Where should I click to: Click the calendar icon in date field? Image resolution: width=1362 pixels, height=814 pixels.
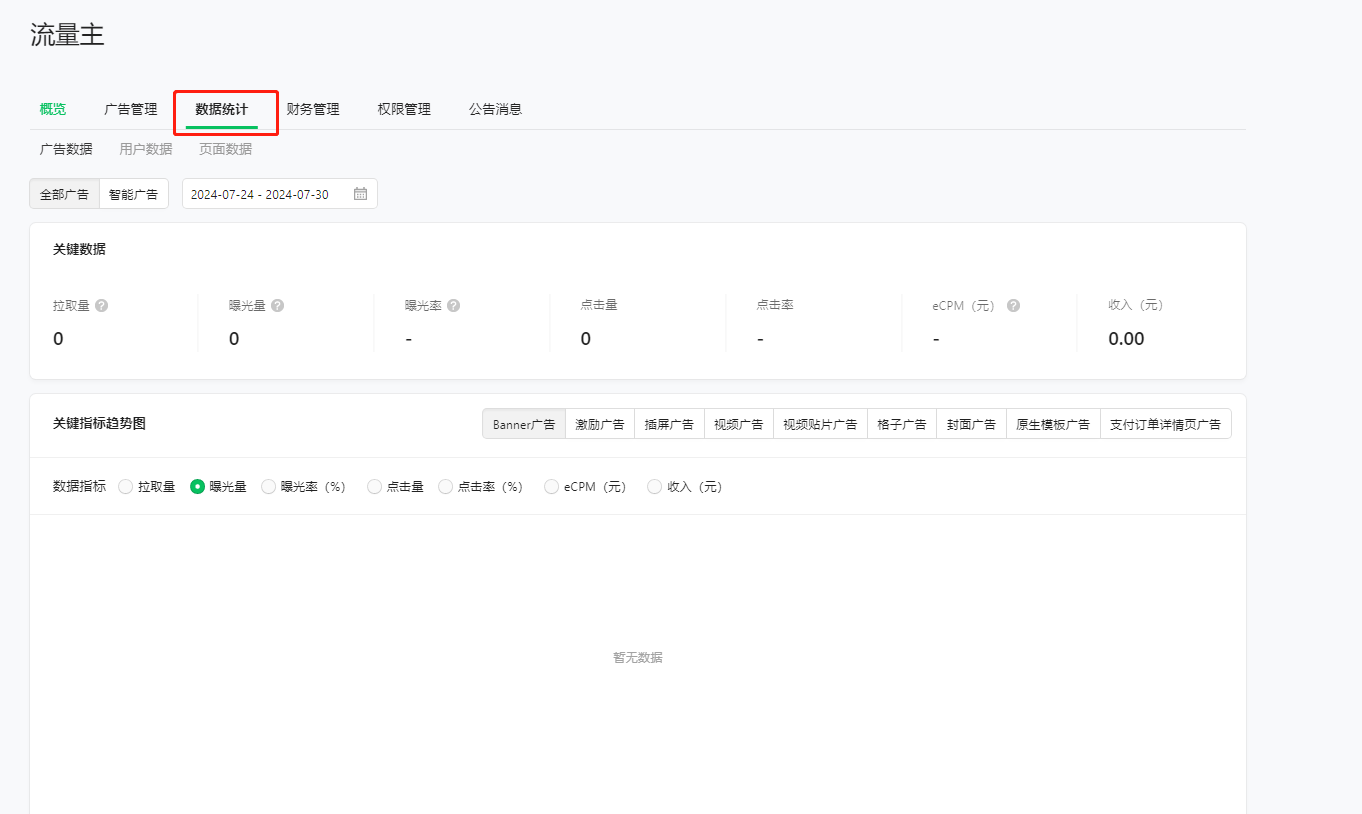[360, 194]
